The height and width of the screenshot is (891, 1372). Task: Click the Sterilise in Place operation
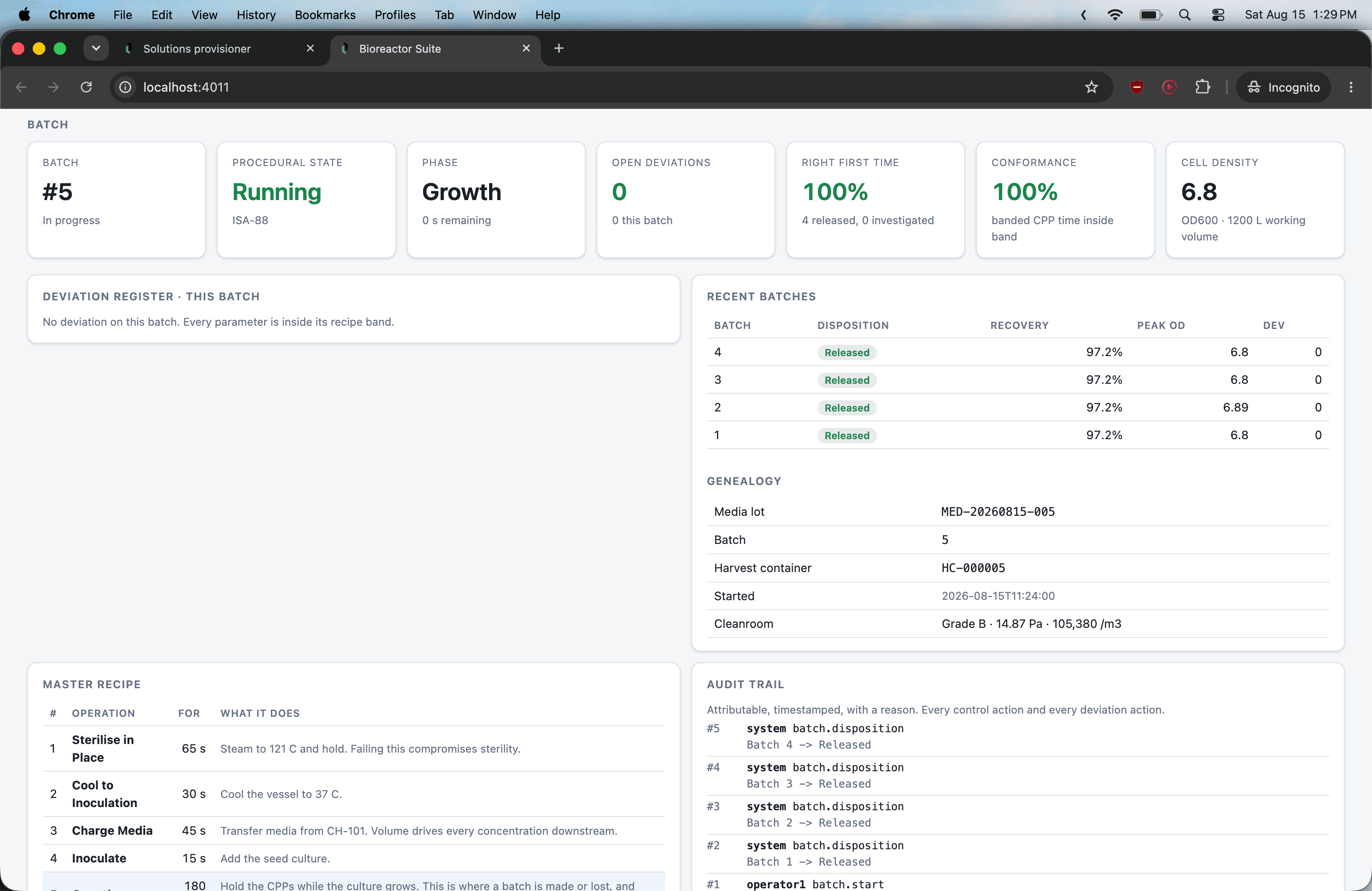(103, 748)
